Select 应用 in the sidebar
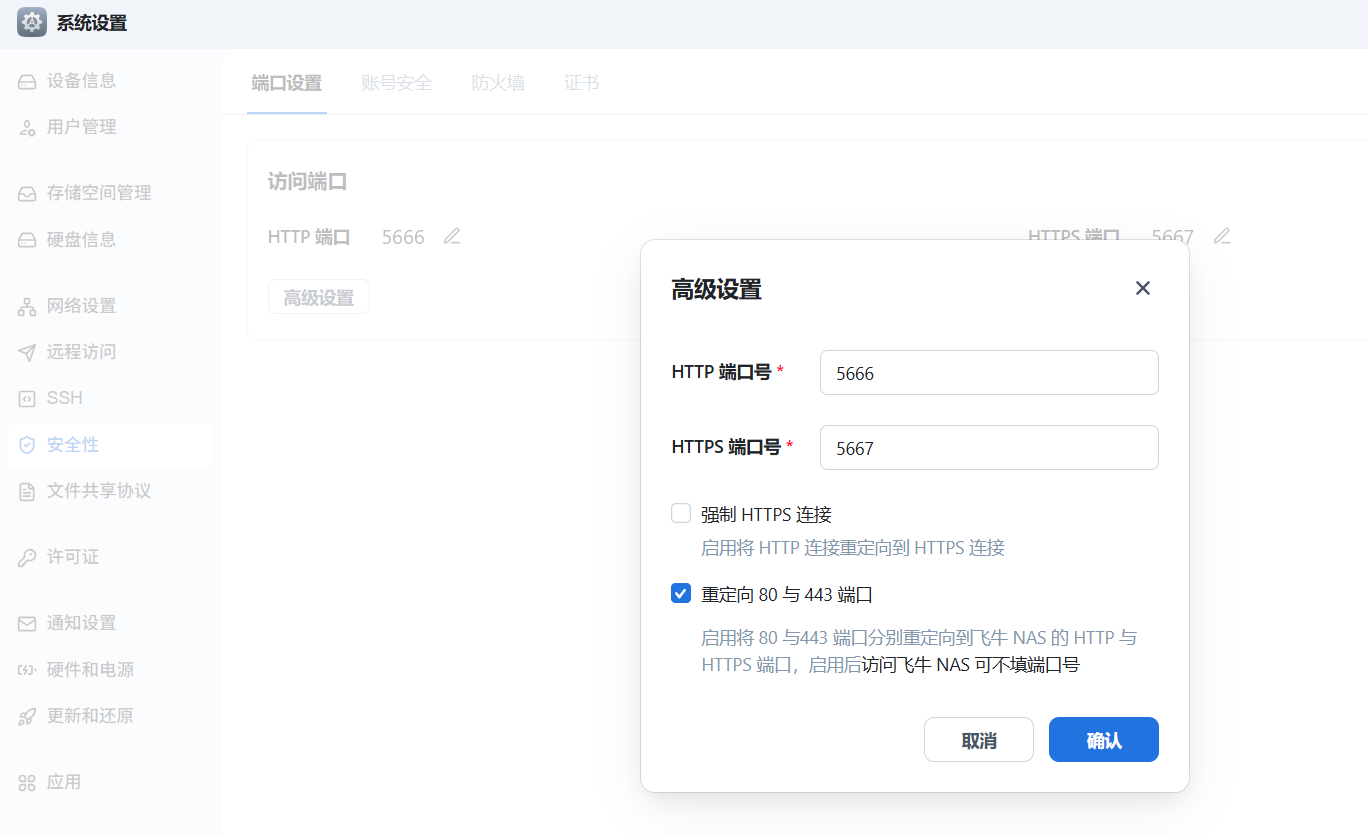The height and width of the screenshot is (835, 1368). coord(109,782)
